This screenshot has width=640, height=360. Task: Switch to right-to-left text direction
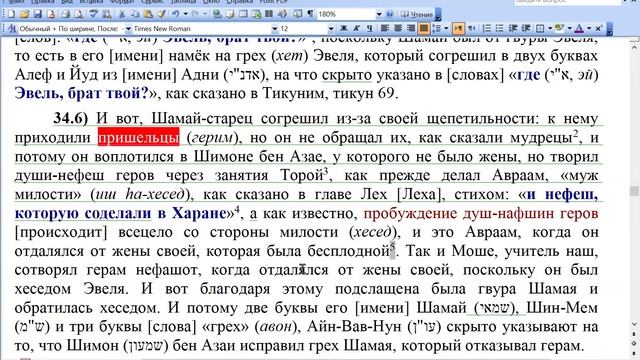coord(471,28)
